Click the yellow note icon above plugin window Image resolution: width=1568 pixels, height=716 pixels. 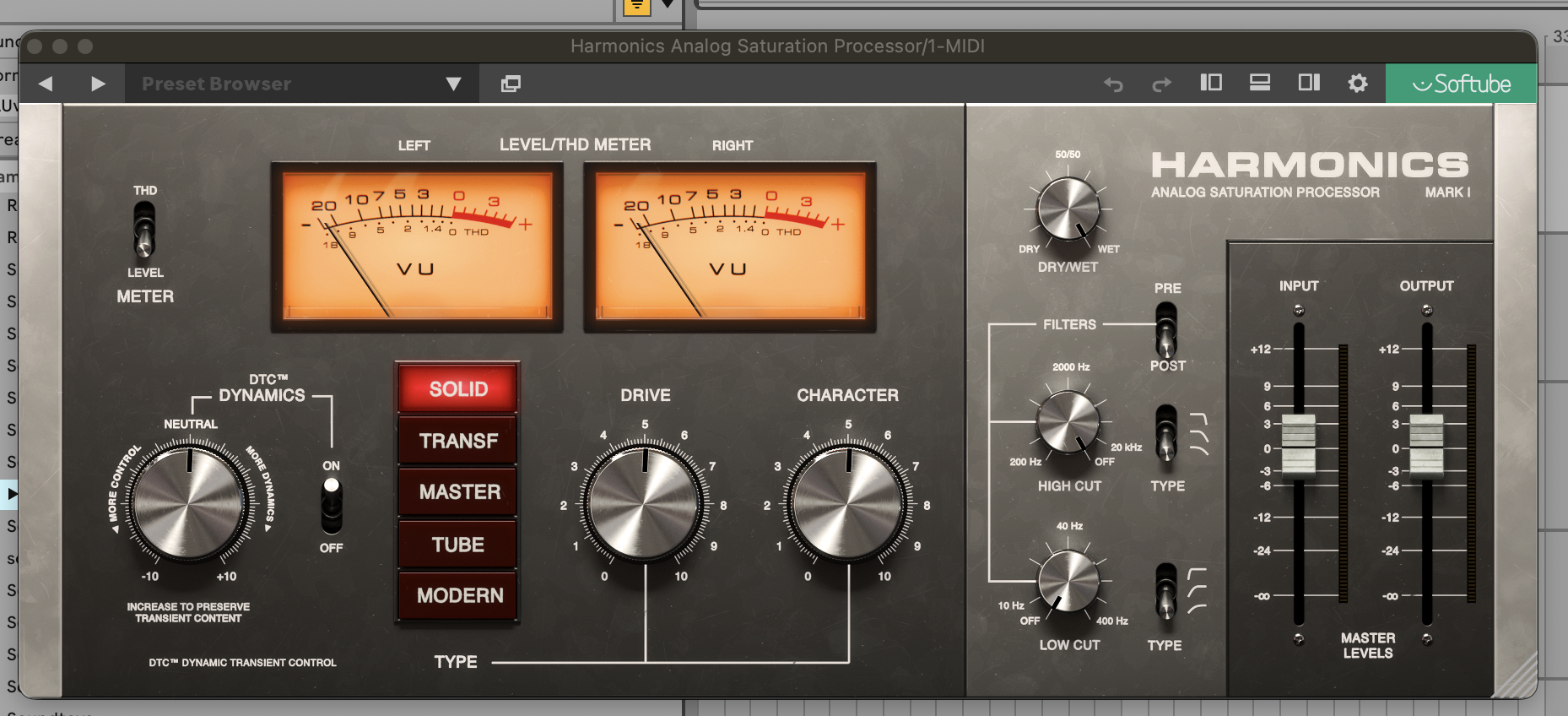(x=636, y=7)
